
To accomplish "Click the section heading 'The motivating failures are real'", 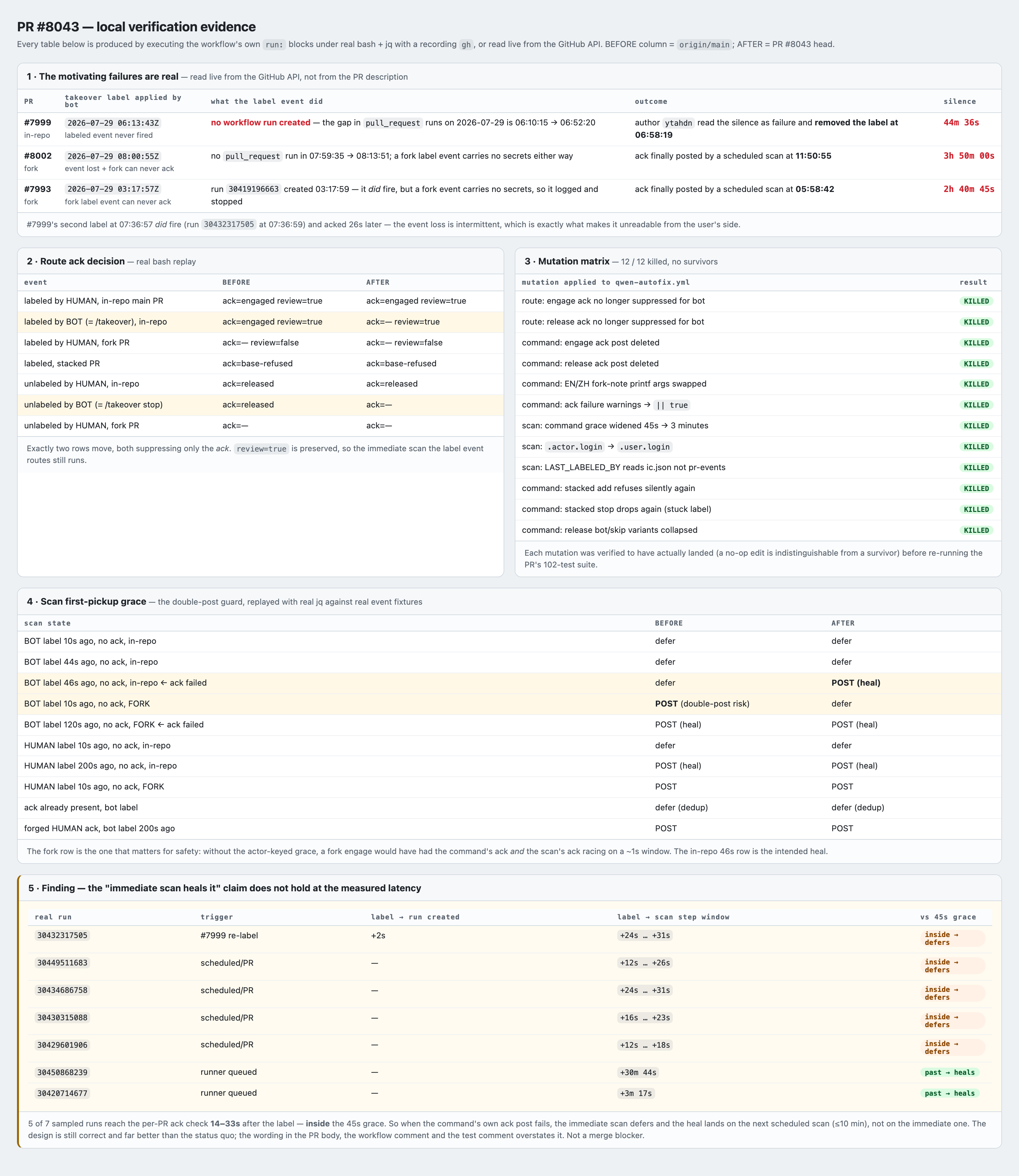I will [x=109, y=76].
